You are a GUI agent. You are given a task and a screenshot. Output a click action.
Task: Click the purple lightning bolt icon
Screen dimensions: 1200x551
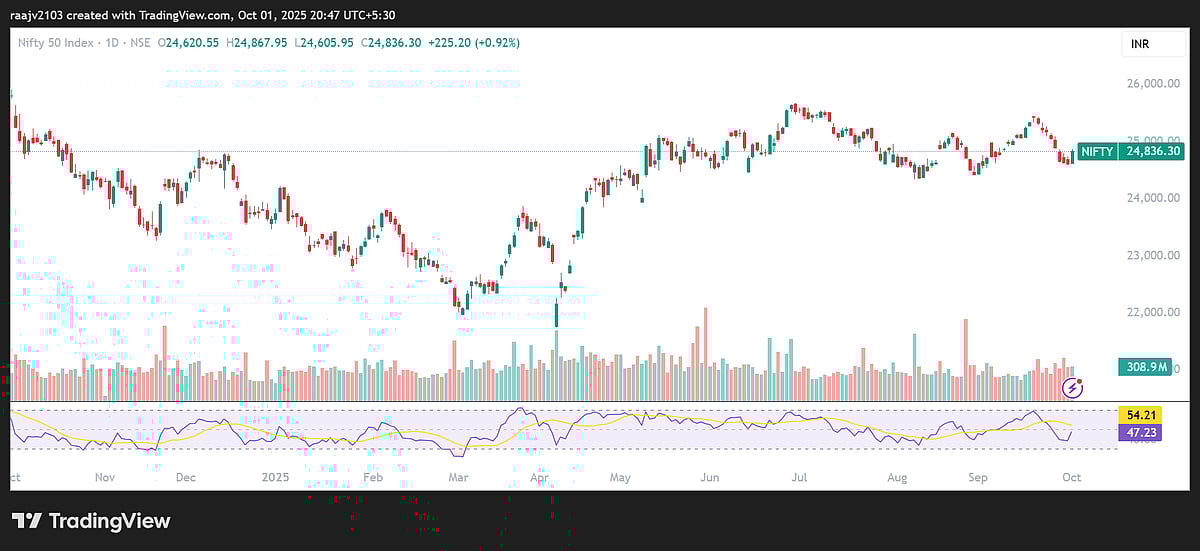click(x=1075, y=387)
